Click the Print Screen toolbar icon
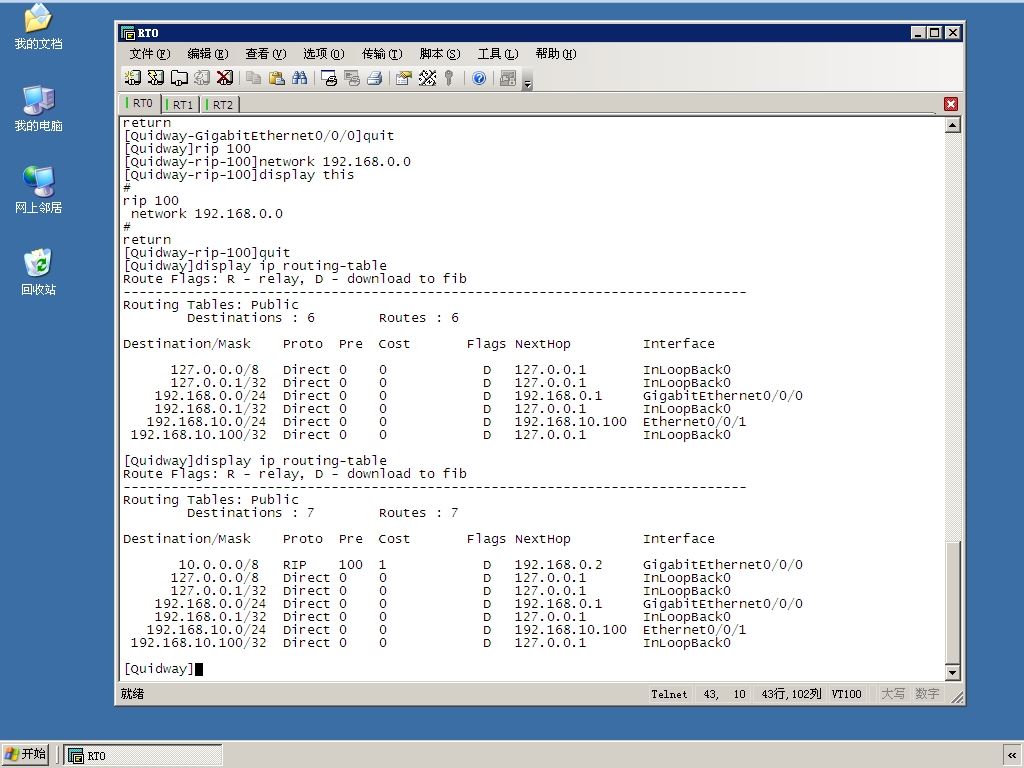 328,78
